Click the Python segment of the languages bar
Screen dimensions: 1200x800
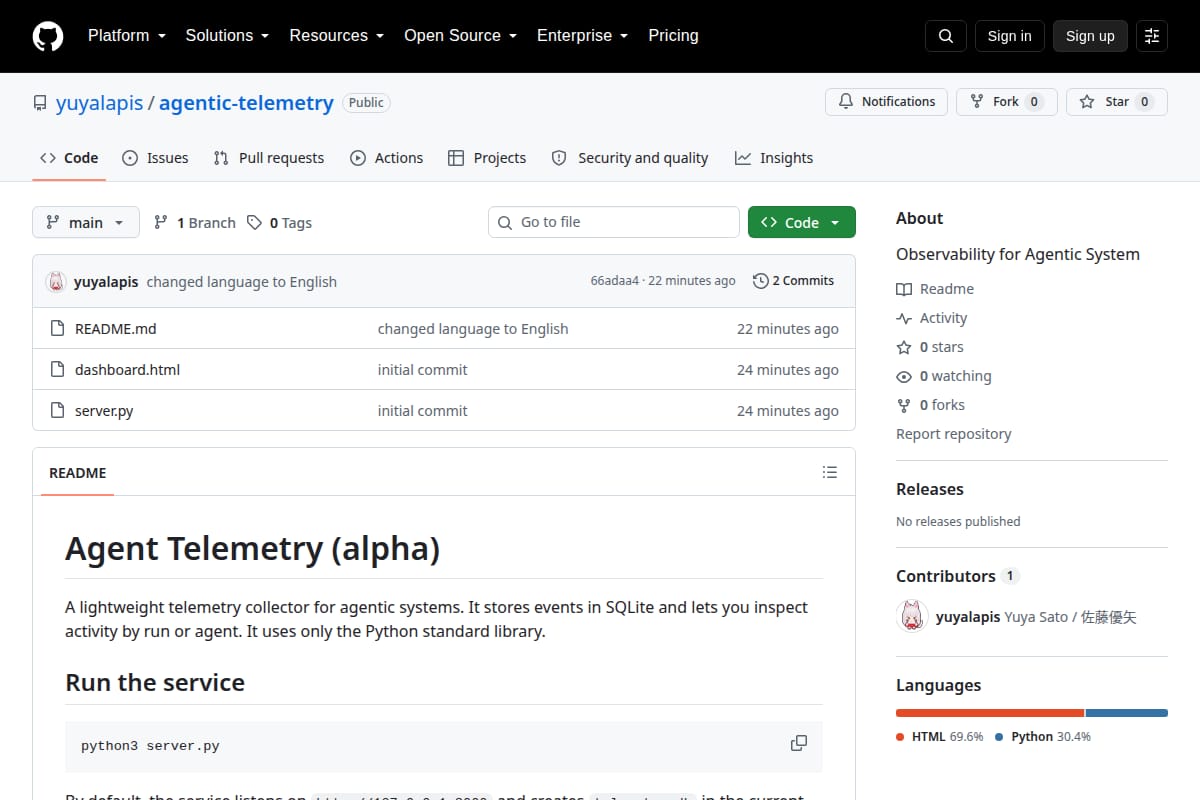pyautogui.click(x=1127, y=713)
